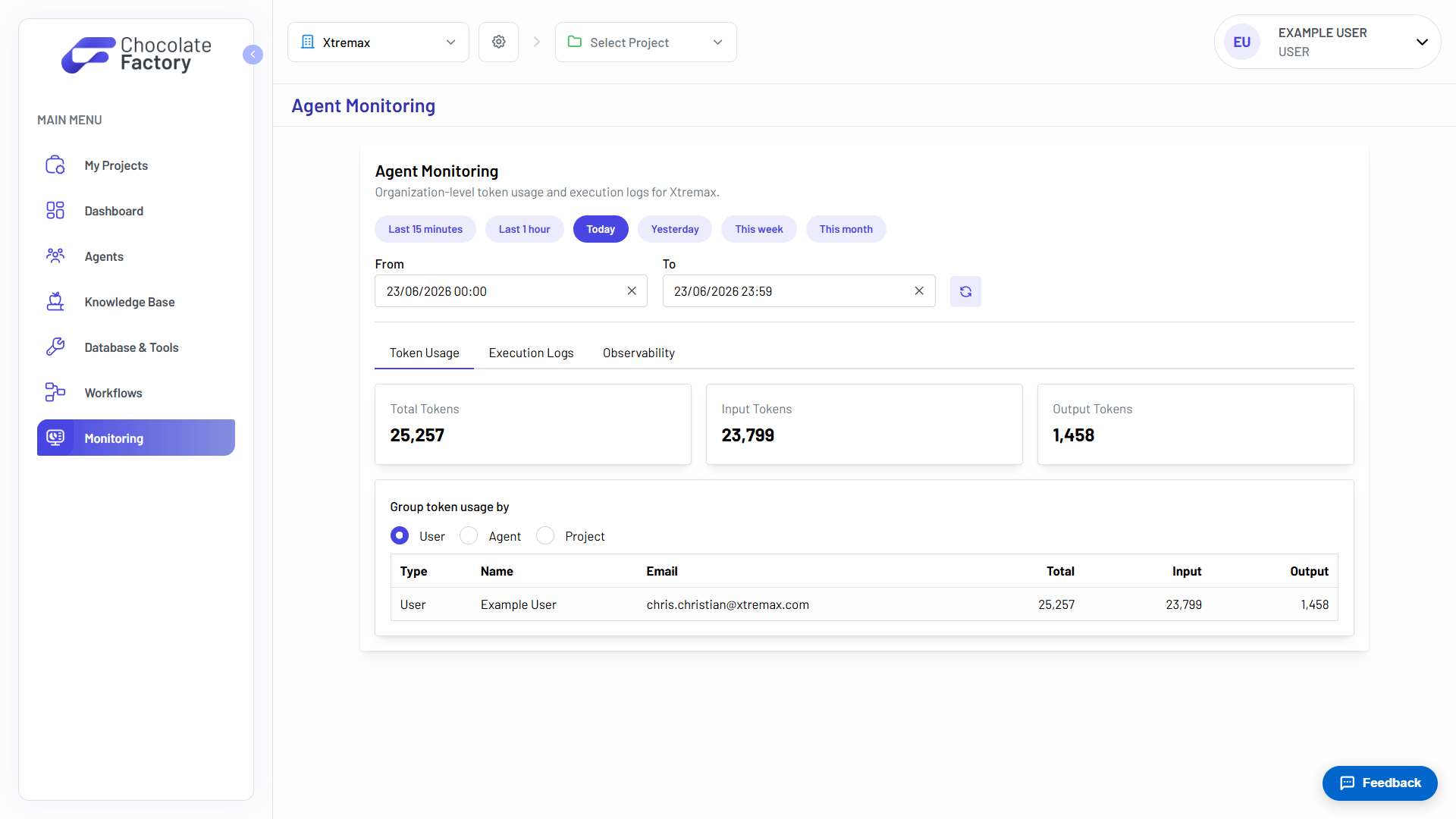
Task: Clear the From date field
Action: pyautogui.click(x=632, y=291)
